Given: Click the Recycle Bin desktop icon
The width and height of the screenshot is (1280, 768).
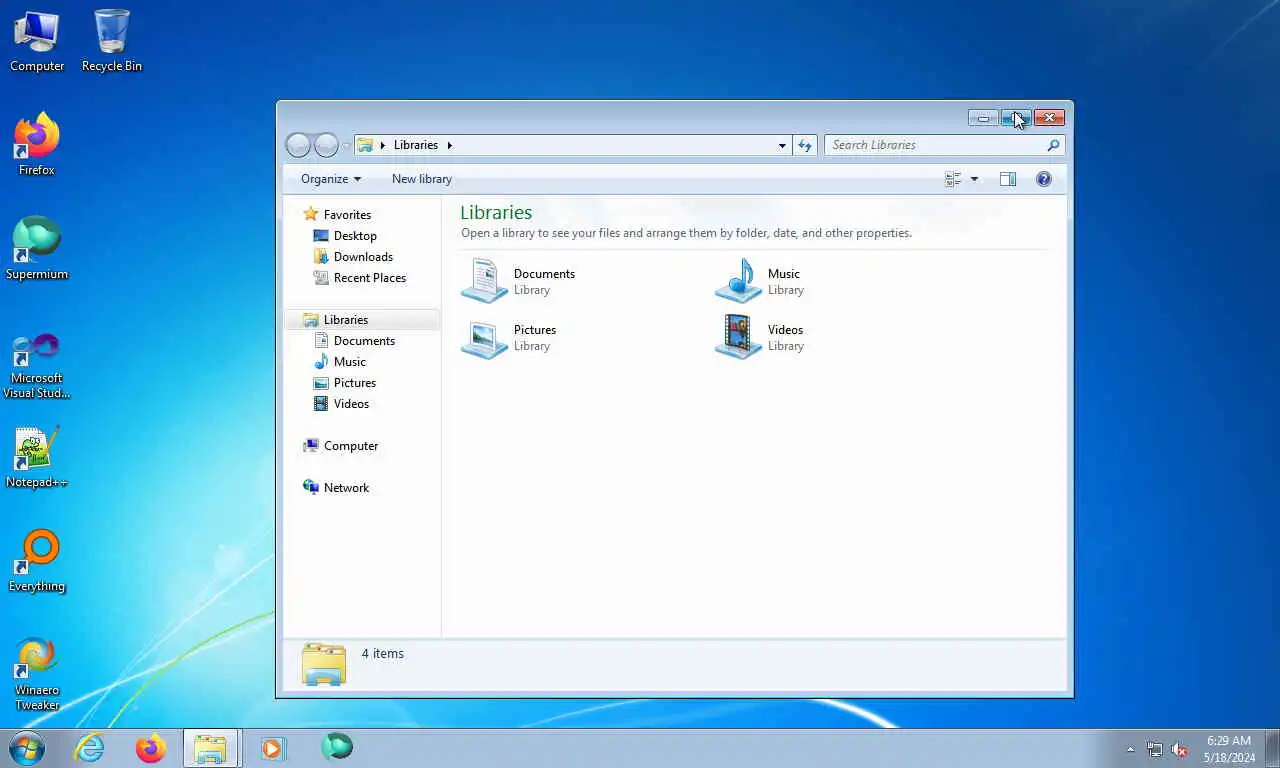Looking at the screenshot, I should 112,41.
